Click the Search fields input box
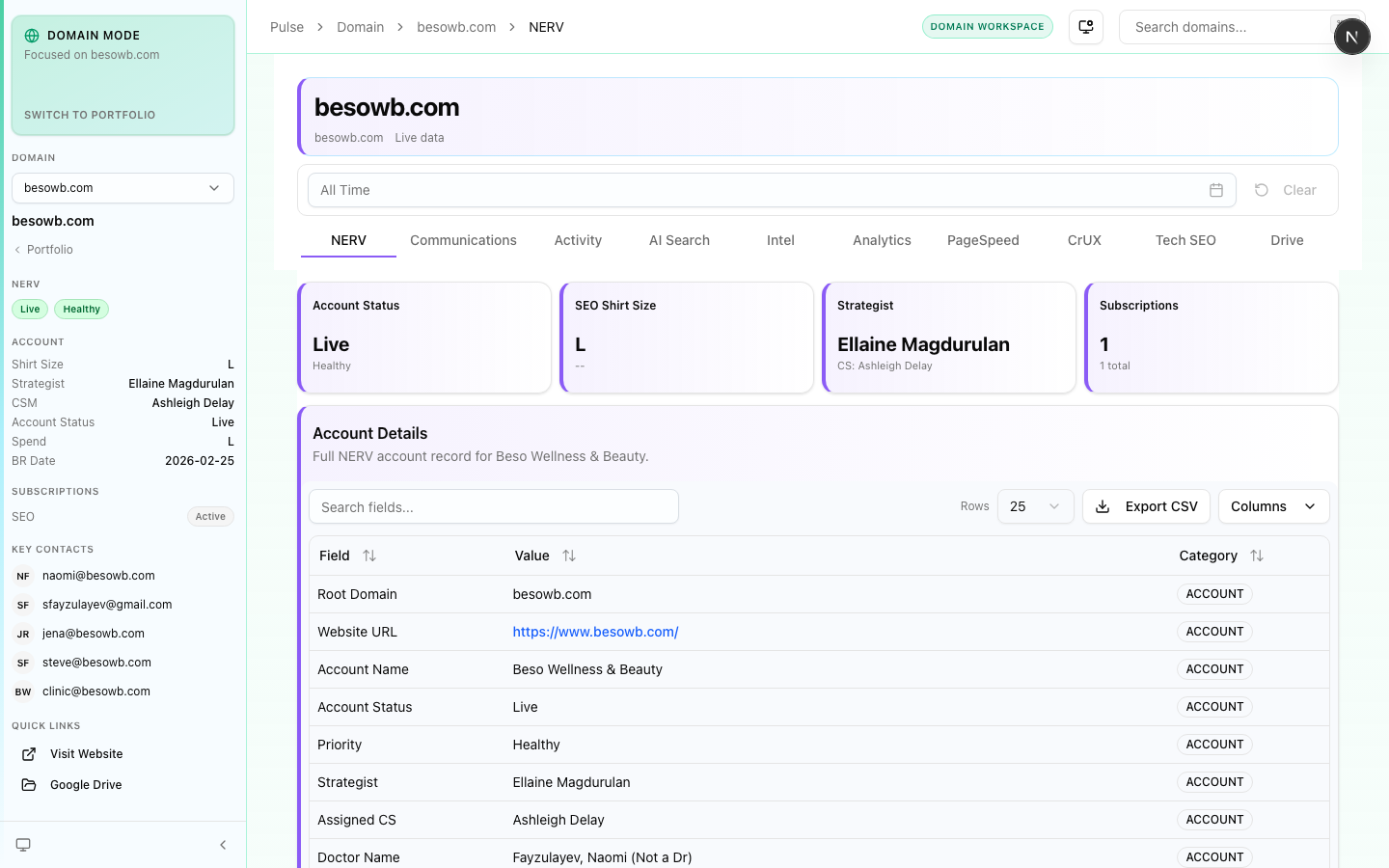The width and height of the screenshot is (1389, 868). click(493, 507)
